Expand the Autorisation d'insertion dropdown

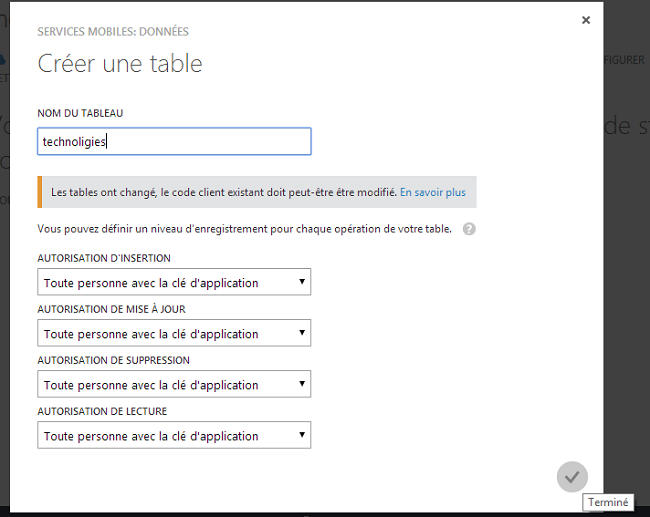click(174, 283)
